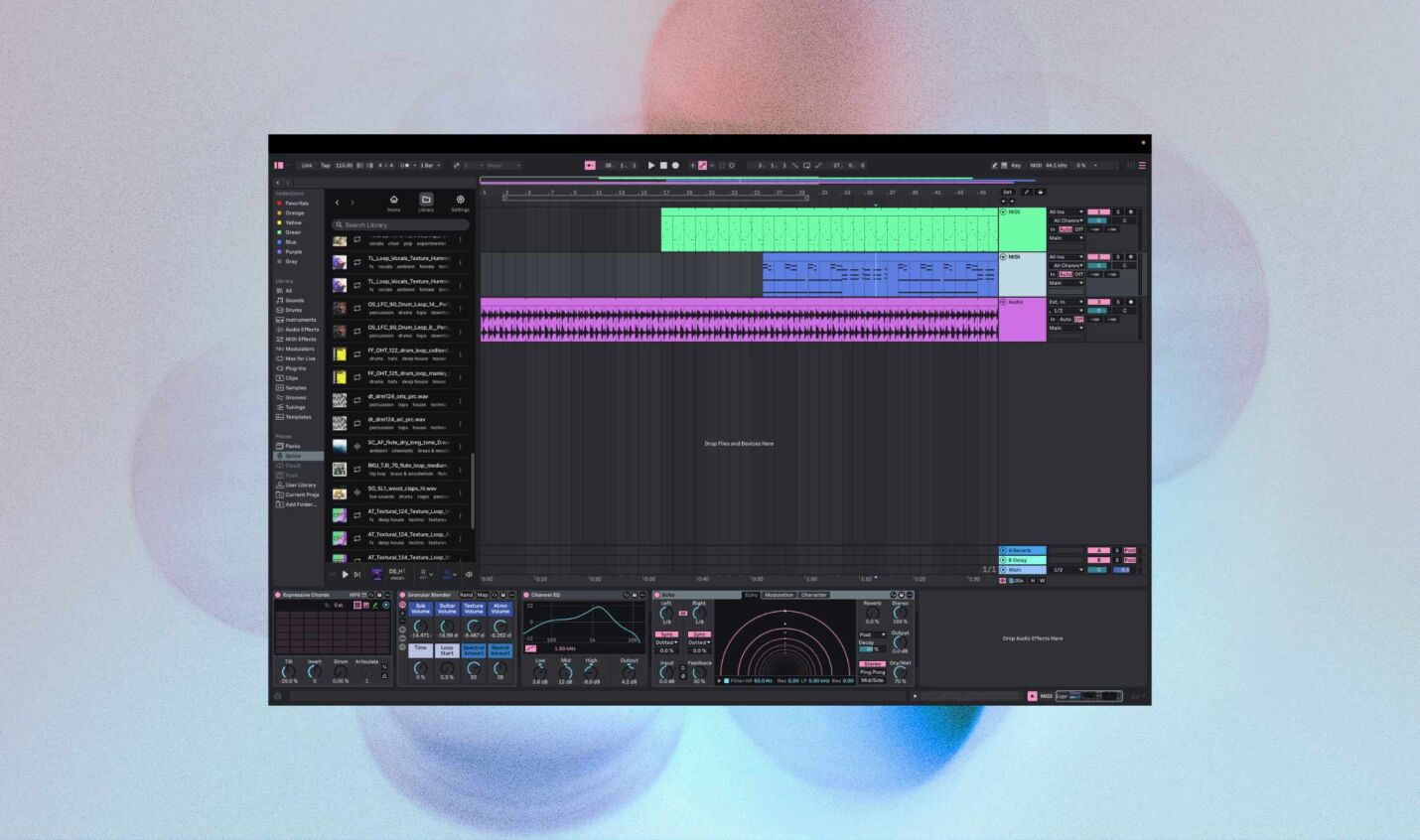Click the Splice Library folder icon
1420x840 pixels.
tap(426, 203)
